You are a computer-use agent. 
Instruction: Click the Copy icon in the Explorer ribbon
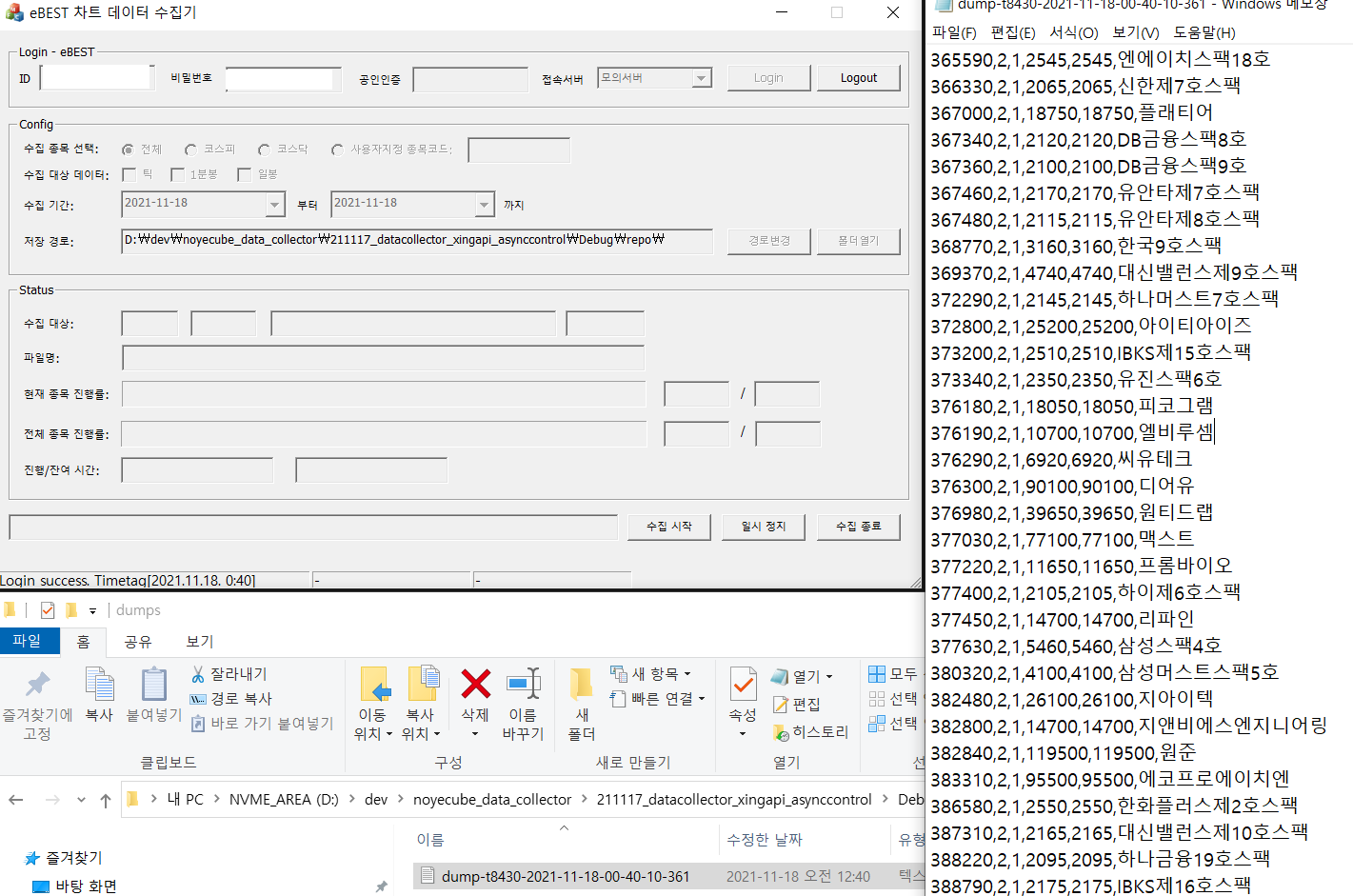99,684
